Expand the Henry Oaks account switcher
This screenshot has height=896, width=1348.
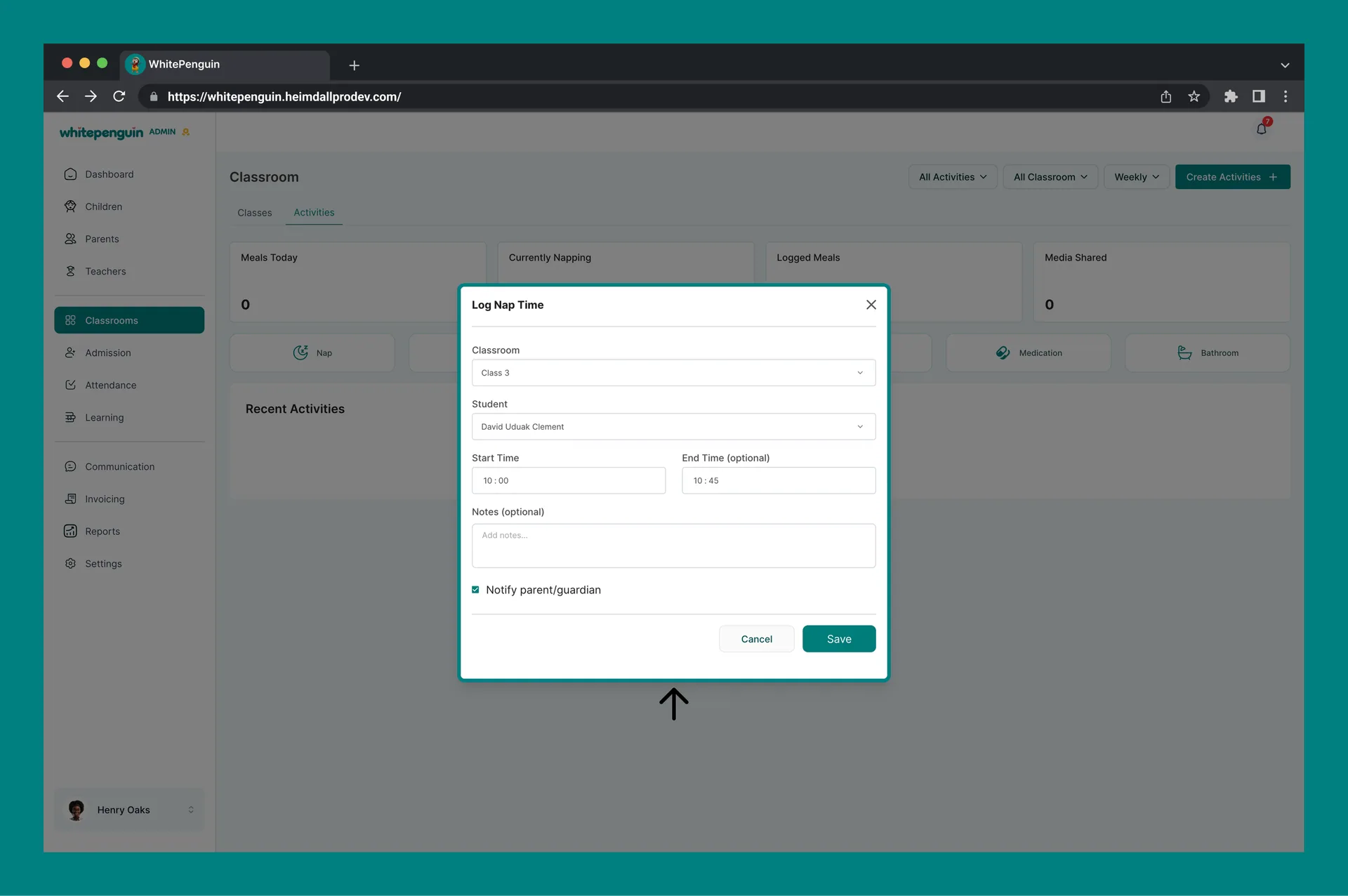[x=191, y=810]
